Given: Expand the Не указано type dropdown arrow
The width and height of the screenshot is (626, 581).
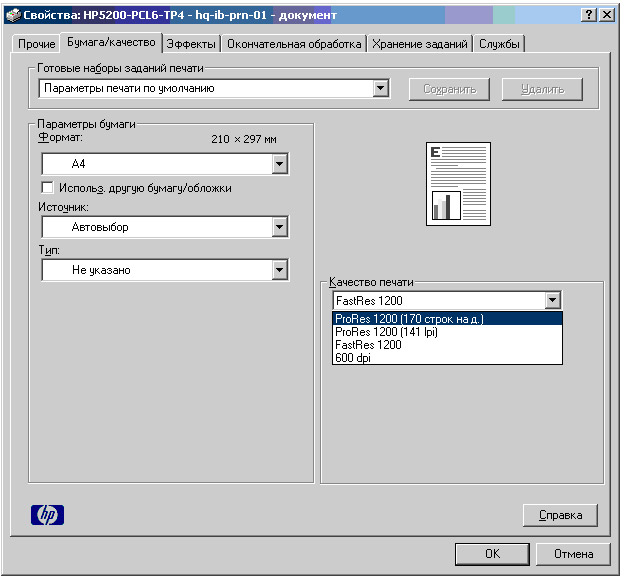Looking at the screenshot, I should click(279, 270).
